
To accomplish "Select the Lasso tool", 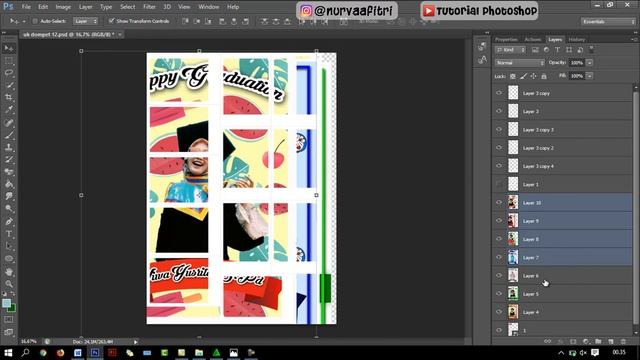I will tap(9, 73).
